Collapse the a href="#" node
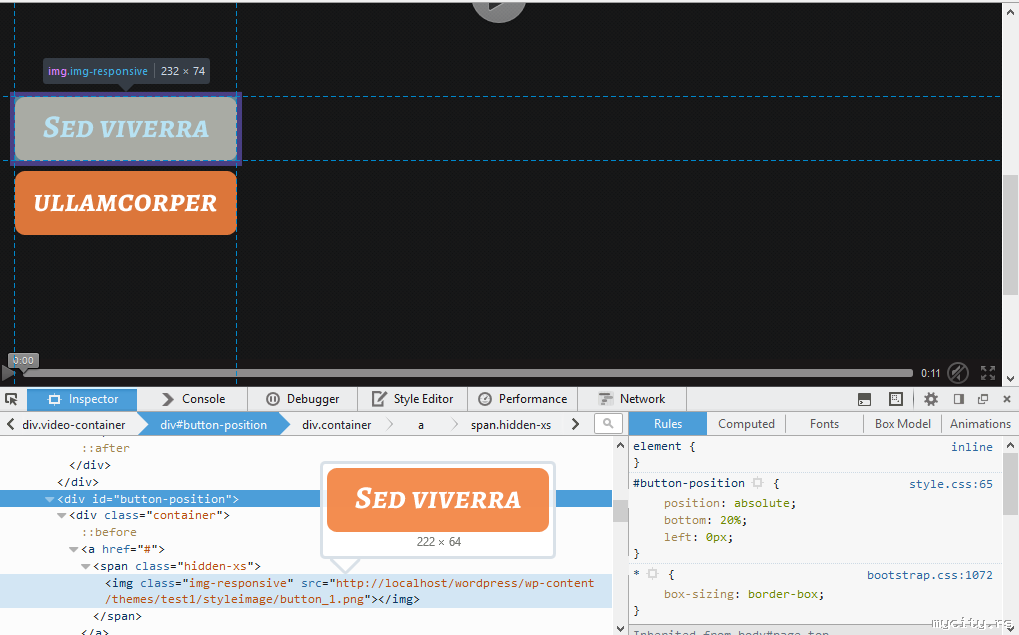Screen dimensions: 1019x635 click(x=74, y=550)
